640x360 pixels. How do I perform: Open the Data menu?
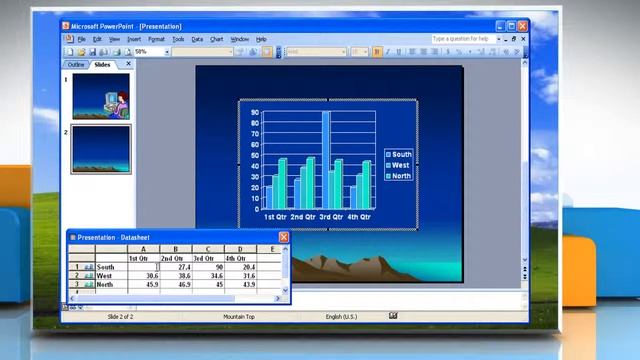pos(197,39)
